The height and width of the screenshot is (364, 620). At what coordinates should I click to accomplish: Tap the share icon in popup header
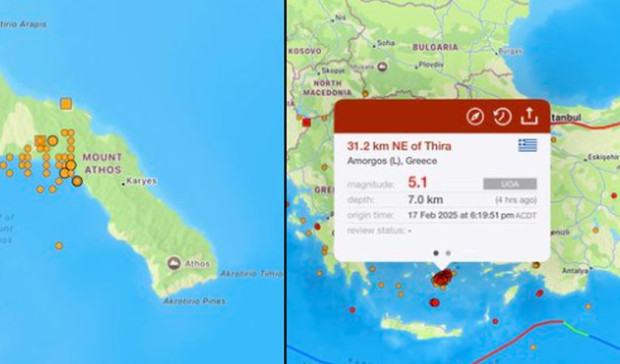(x=529, y=116)
